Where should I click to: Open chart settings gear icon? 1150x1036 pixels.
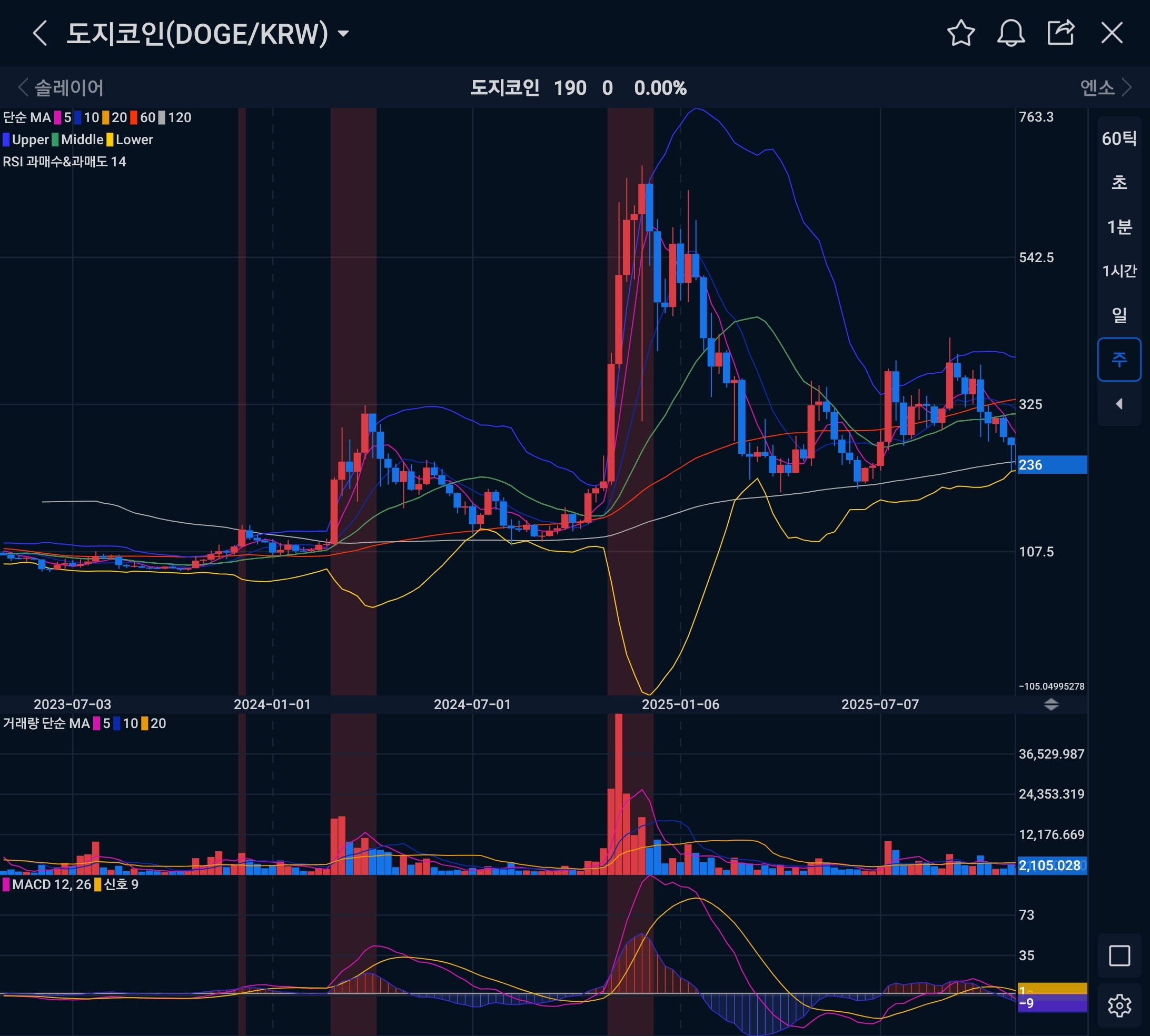[x=1119, y=1005]
